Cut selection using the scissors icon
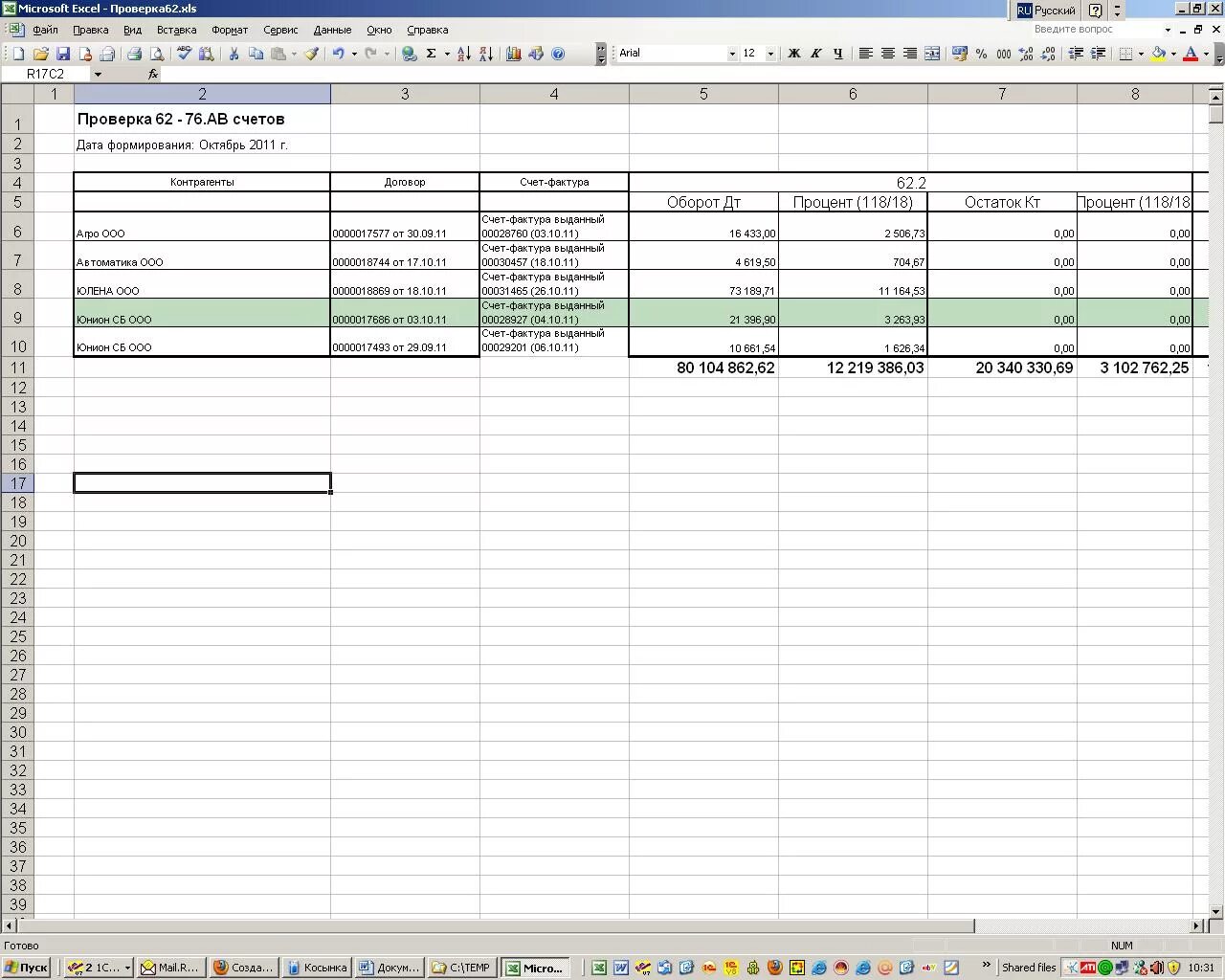This screenshot has width=1225, height=980. tap(234, 54)
